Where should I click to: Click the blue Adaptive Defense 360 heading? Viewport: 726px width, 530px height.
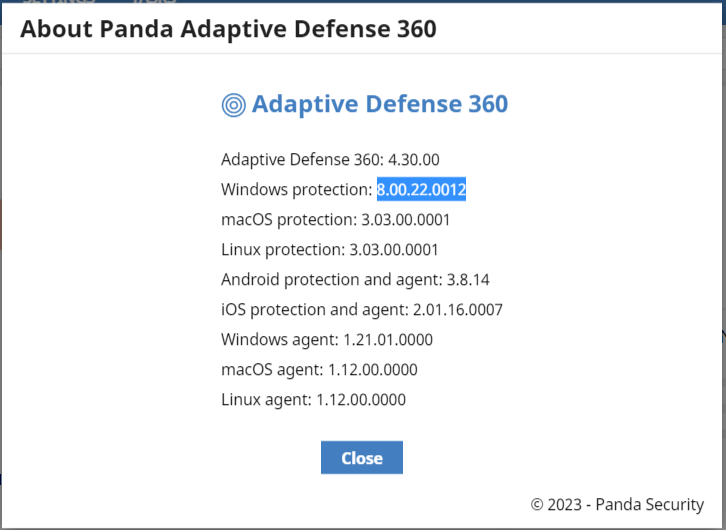click(x=380, y=104)
